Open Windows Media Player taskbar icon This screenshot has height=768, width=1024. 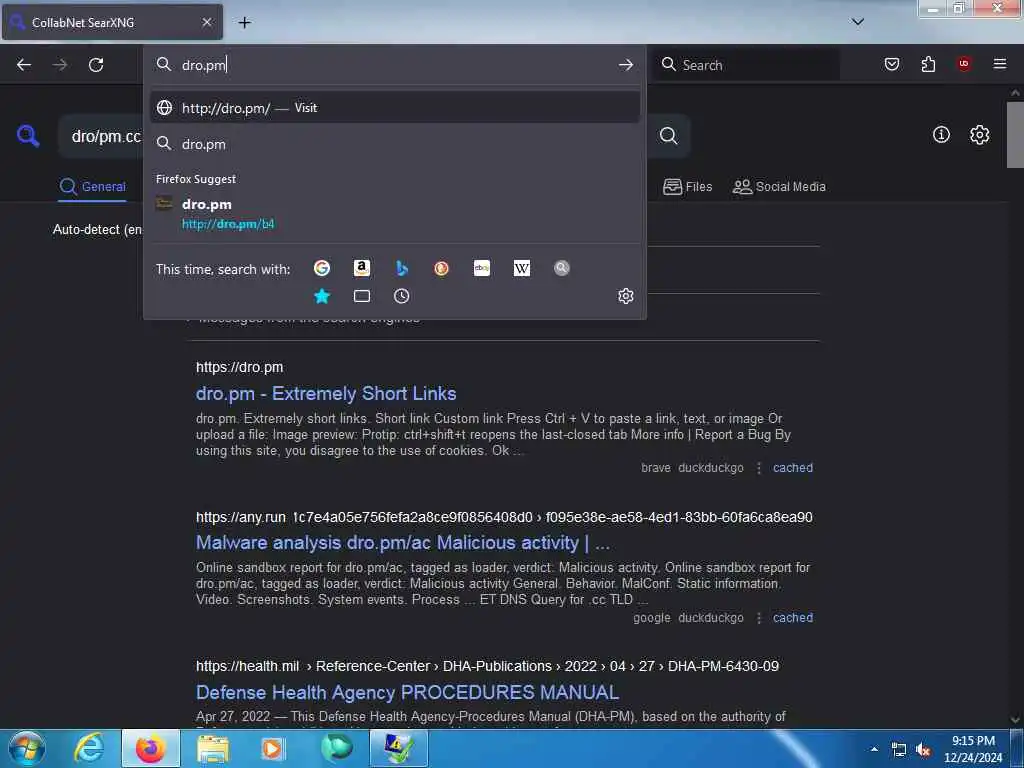(x=273, y=748)
